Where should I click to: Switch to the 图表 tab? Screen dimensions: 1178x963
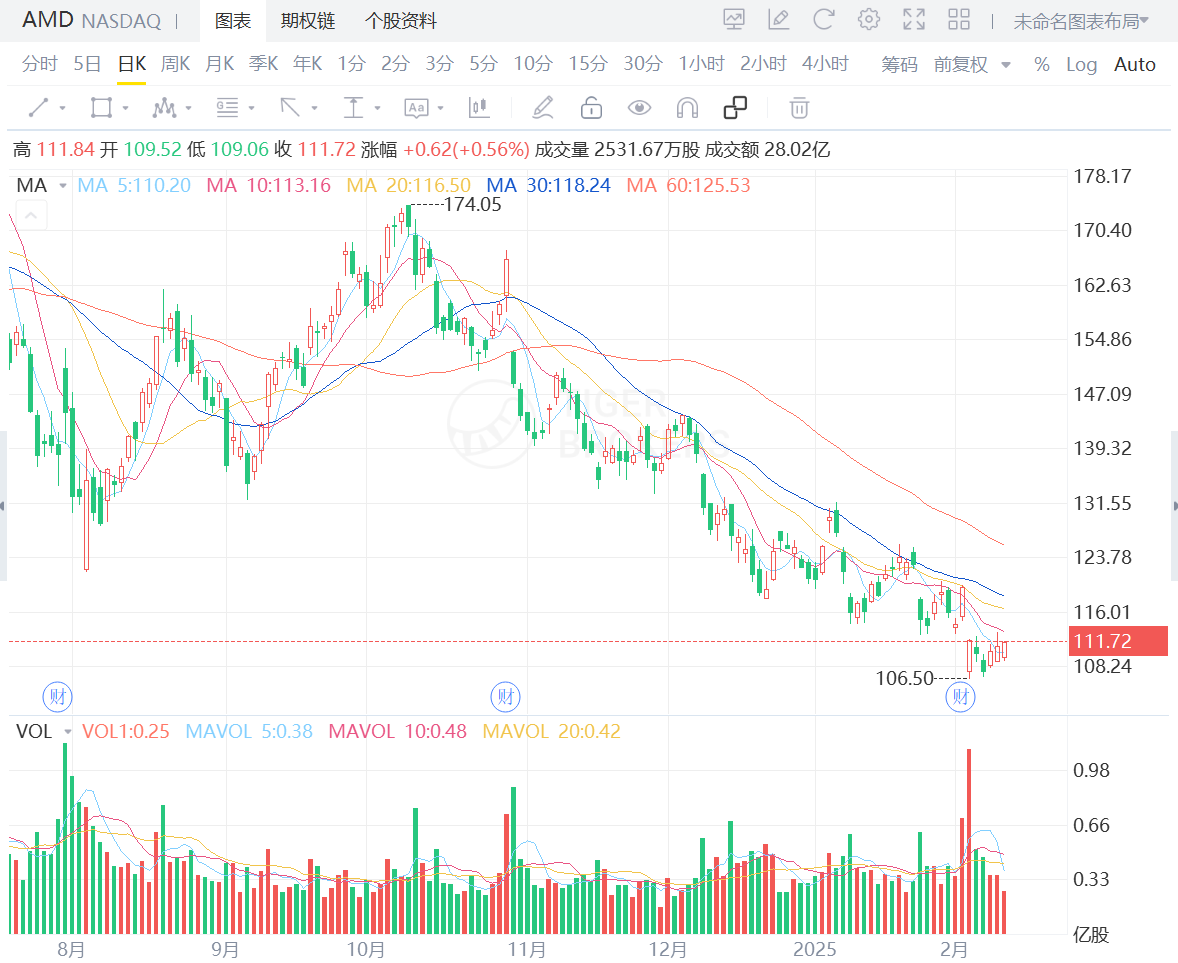point(233,21)
